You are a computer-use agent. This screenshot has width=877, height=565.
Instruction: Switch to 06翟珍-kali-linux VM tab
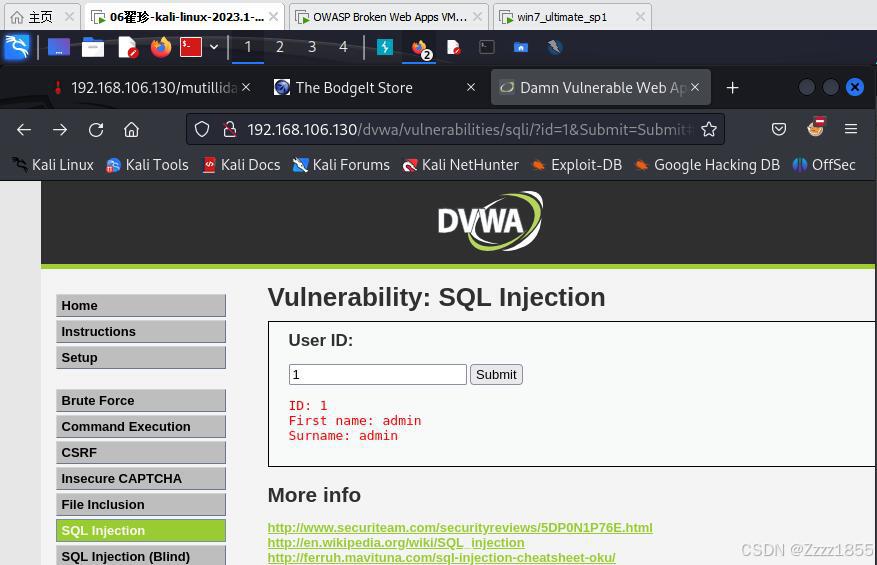pyautogui.click(x=185, y=17)
